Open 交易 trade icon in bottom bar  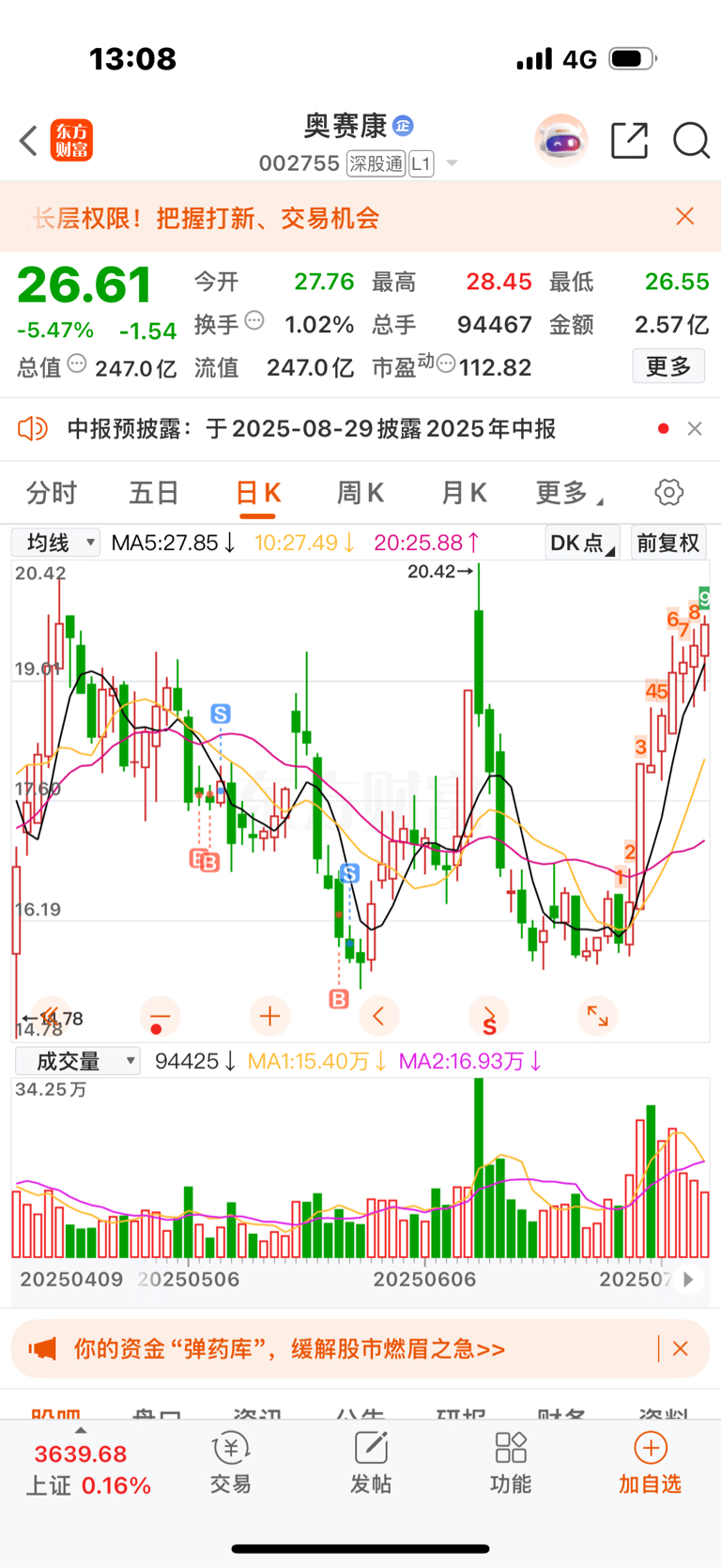tap(230, 1449)
